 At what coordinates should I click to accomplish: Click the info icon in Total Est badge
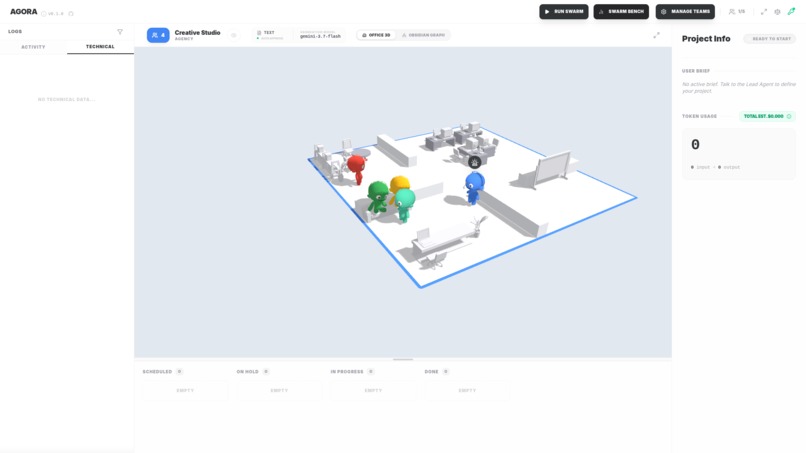click(789, 116)
